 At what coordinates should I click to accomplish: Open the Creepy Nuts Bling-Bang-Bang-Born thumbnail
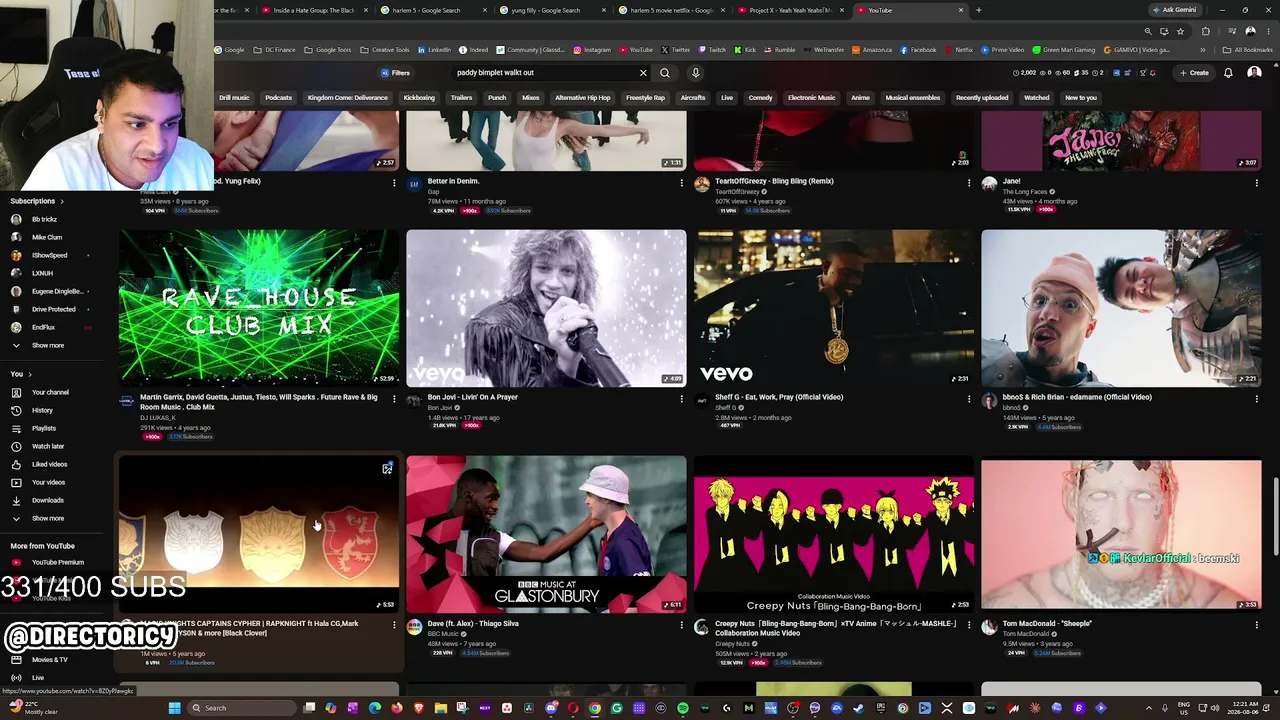(x=834, y=534)
